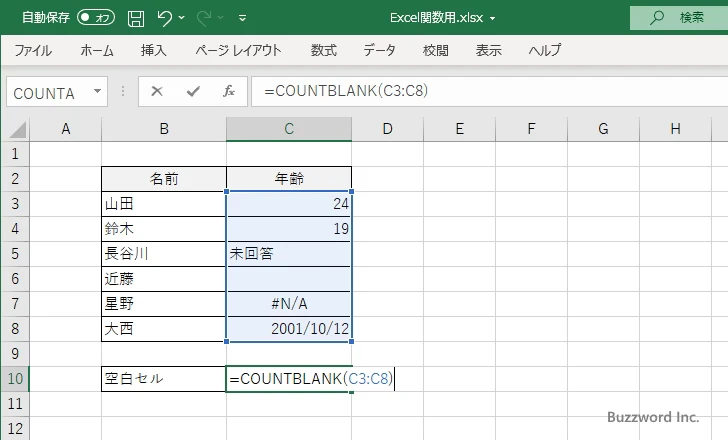Click the formula bar with =COUNTBLANK(C3:C8)
The width and height of the screenshot is (728, 440).
pyautogui.click(x=489, y=91)
